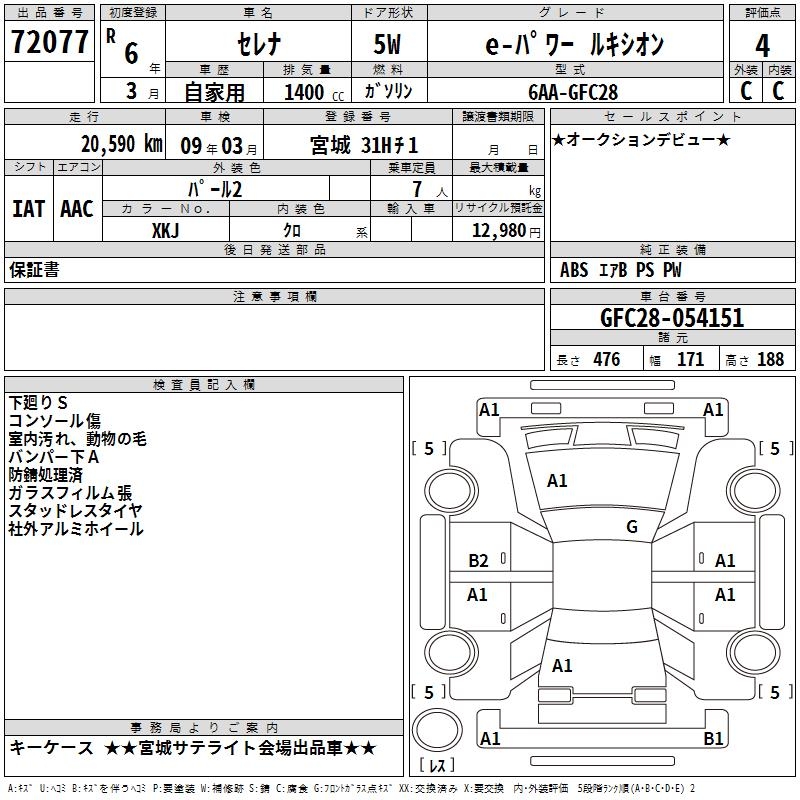This screenshot has width=800, height=800.
Task: Click the chassis number GFC28-054151
Action: point(672,317)
